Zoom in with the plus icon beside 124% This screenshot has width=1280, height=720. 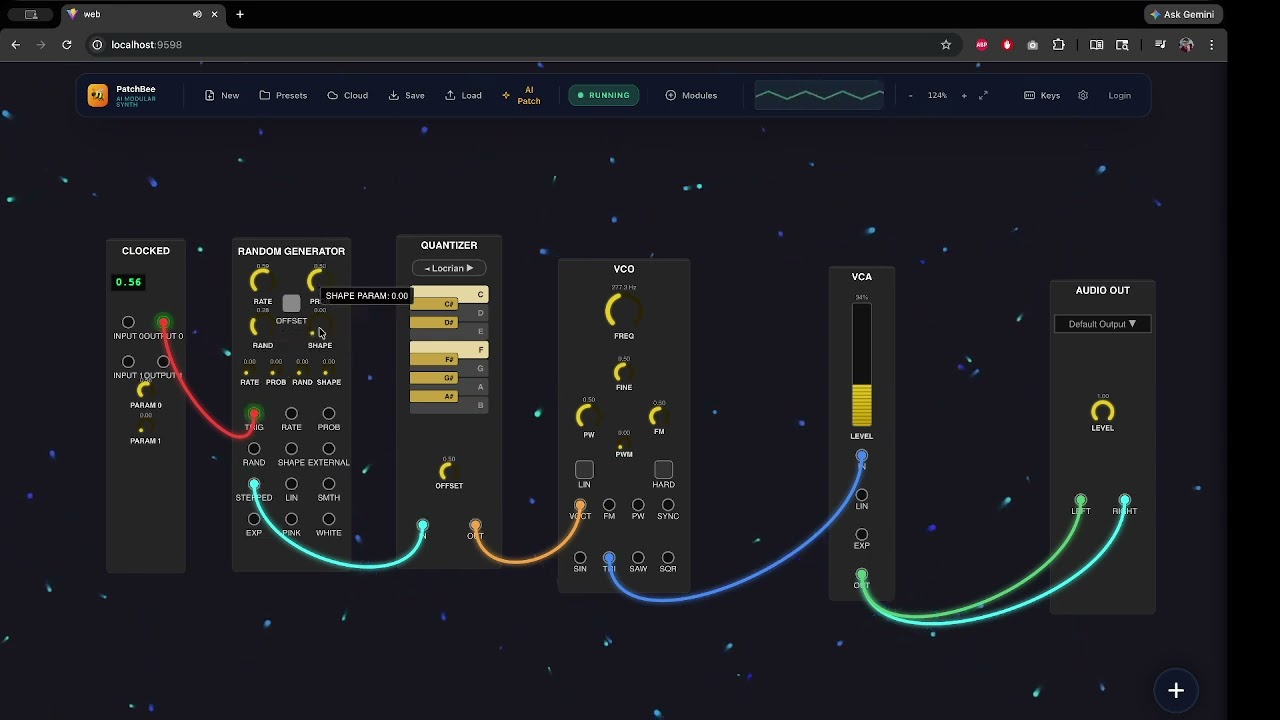tap(964, 96)
